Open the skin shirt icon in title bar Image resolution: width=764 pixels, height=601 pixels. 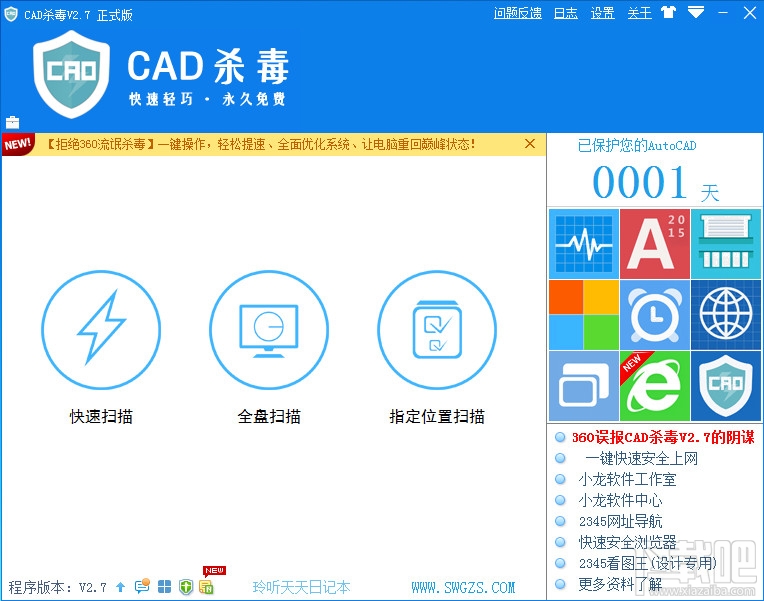(x=668, y=12)
